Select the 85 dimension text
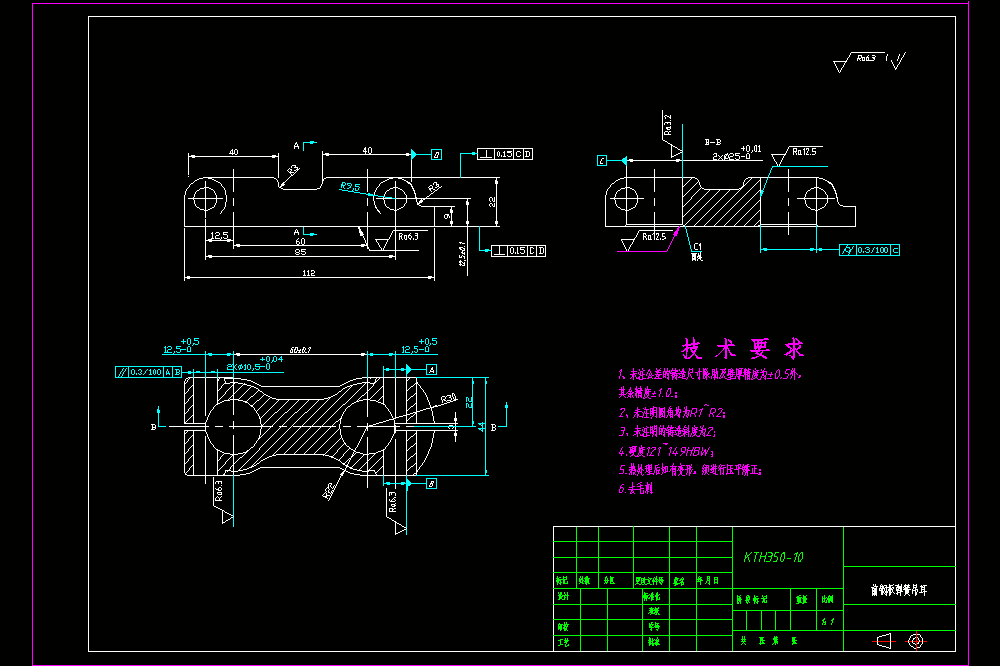 [300, 252]
